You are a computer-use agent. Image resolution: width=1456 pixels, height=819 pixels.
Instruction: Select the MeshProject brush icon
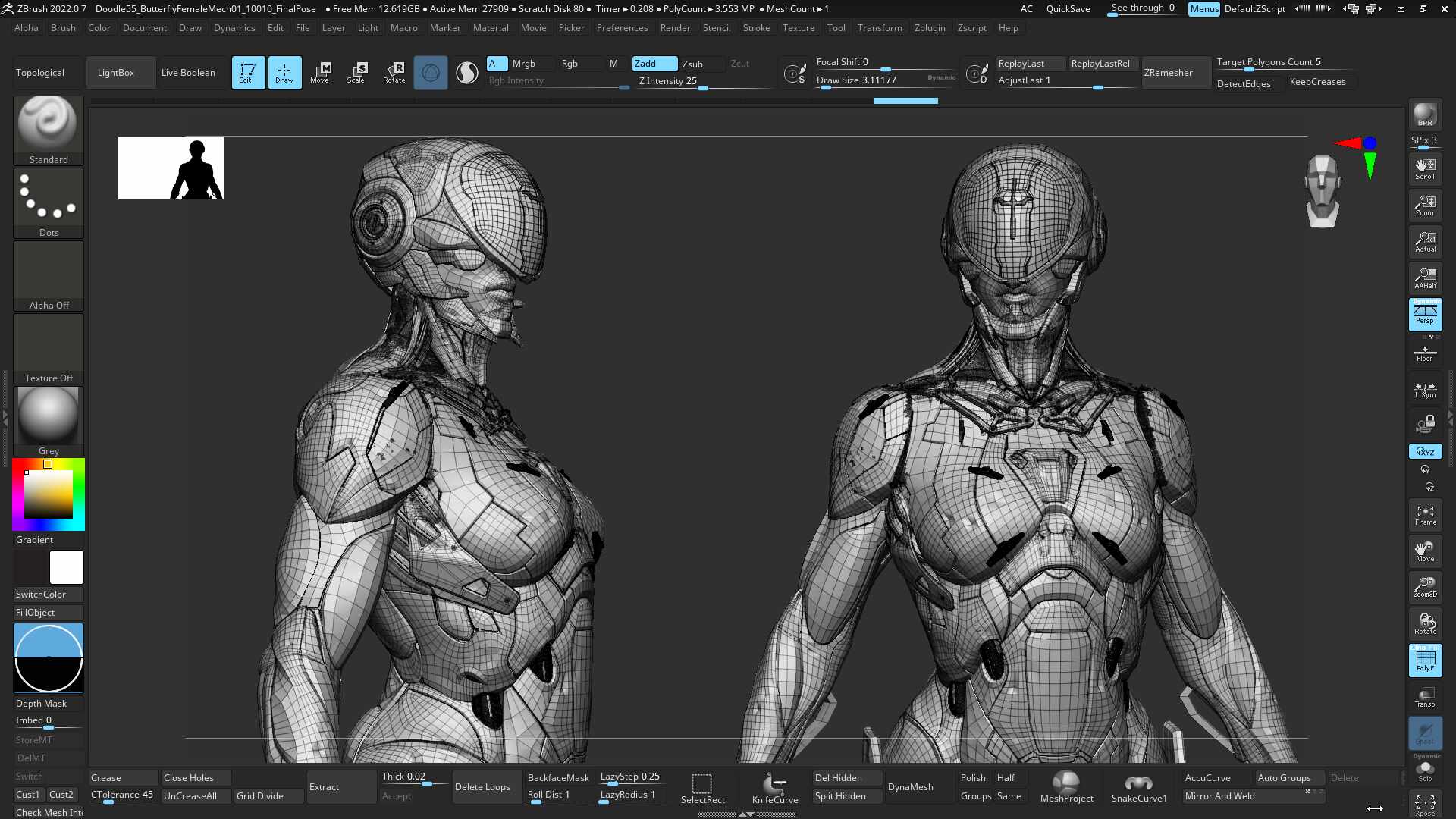point(1066,787)
